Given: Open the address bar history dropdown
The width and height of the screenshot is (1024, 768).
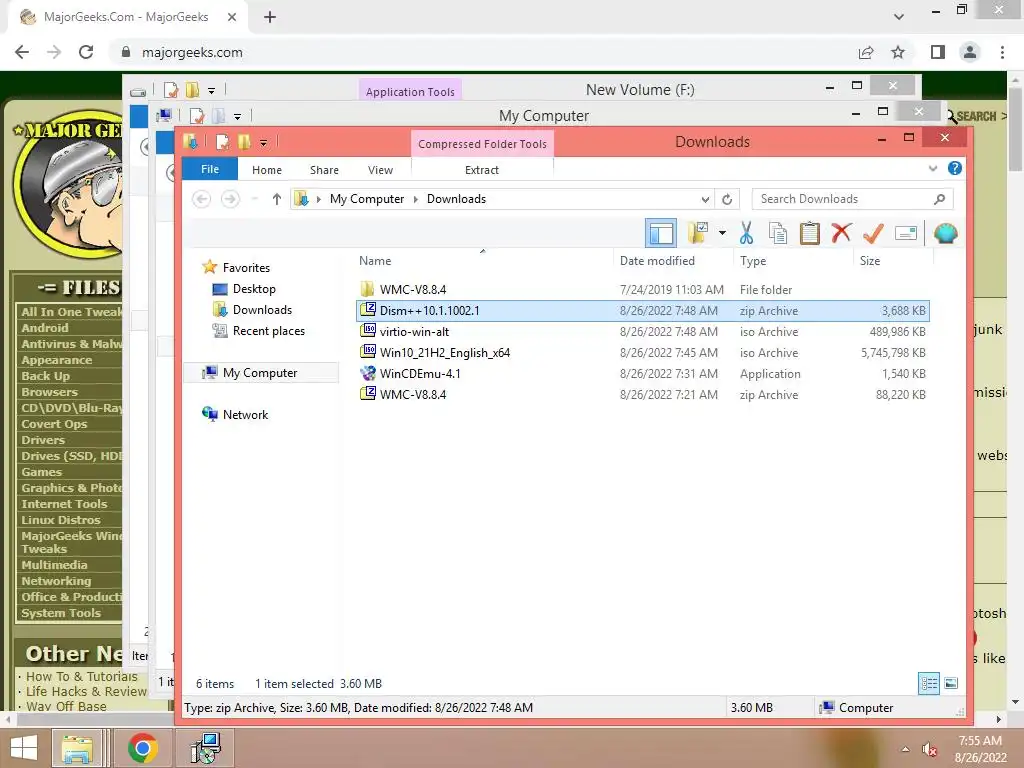Looking at the screenshot, I should click(705, 199).
